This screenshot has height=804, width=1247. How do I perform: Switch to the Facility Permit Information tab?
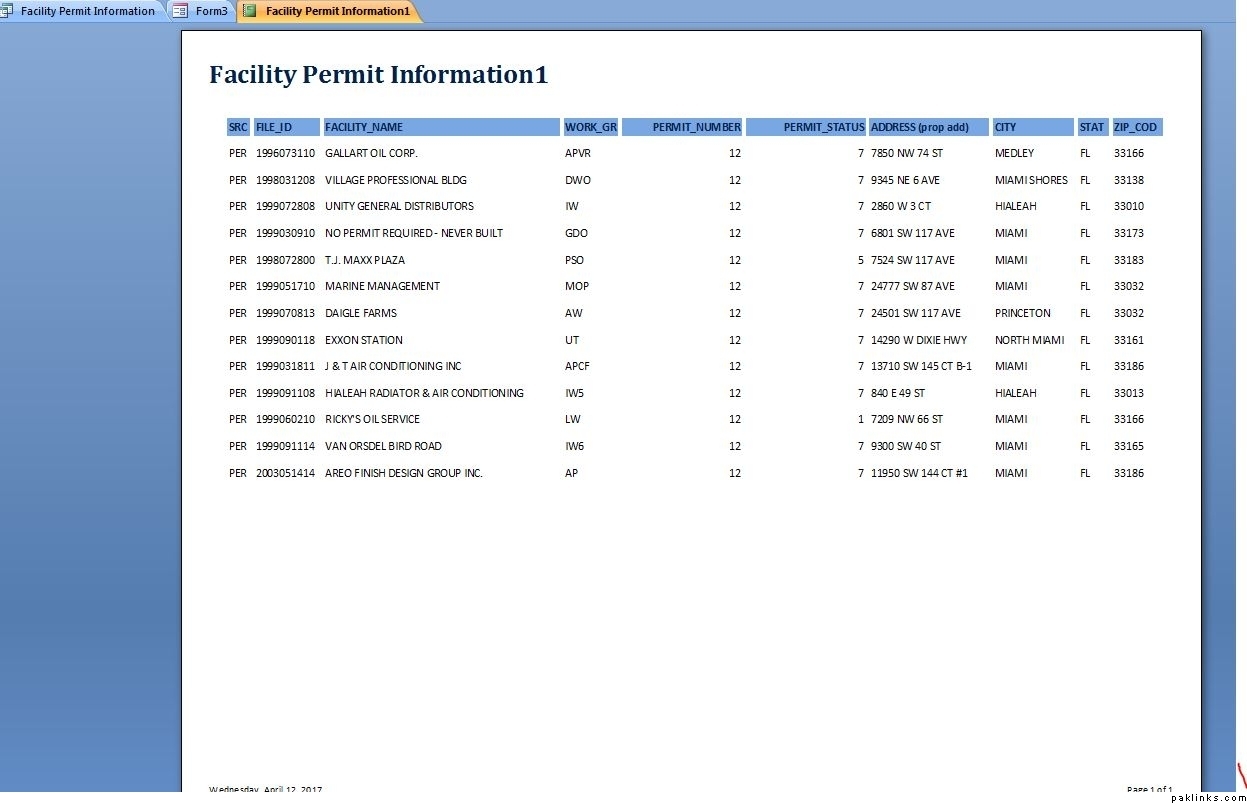[87, 11]
